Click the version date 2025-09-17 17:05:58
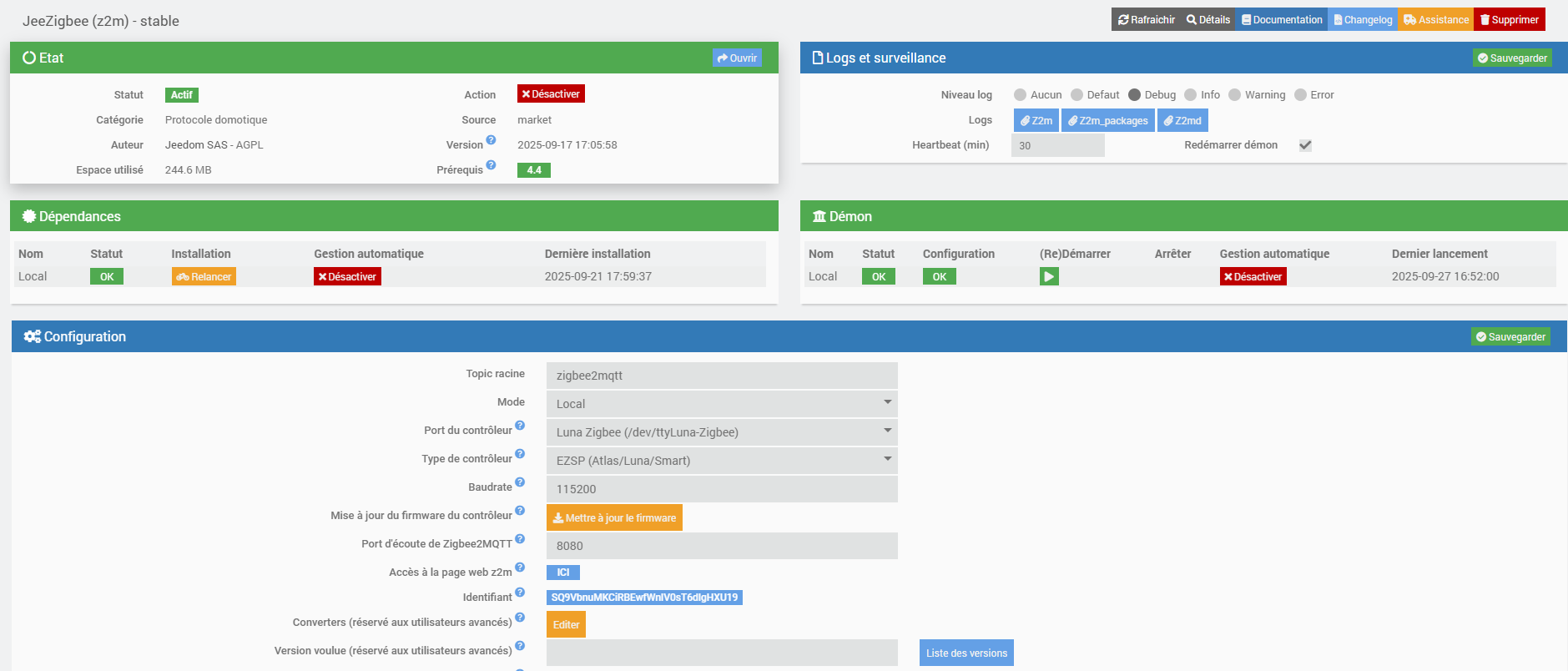This screenshot has width=1568, height=671. (567, 145)
